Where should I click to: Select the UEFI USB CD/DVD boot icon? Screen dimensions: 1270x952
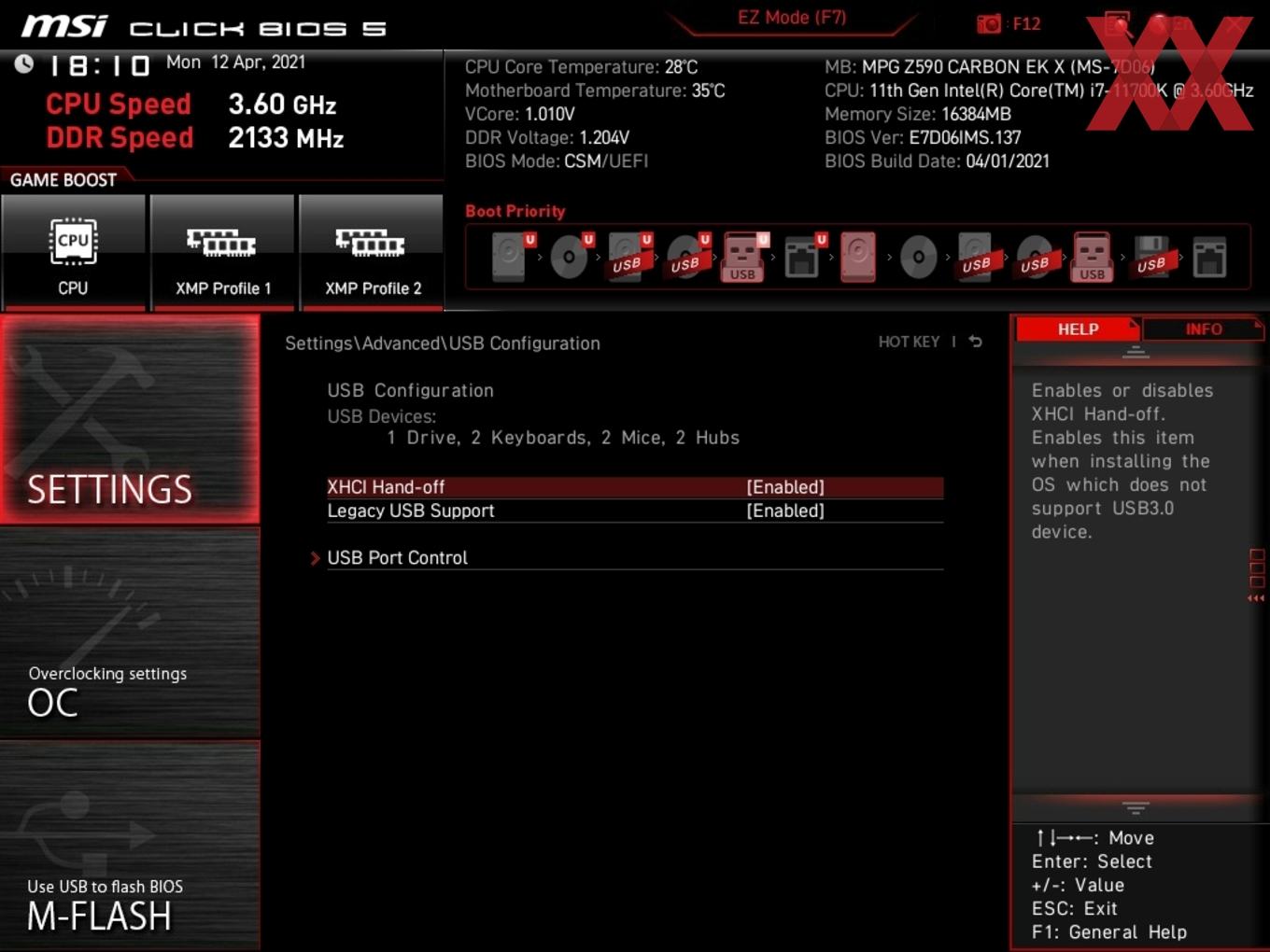687,257
